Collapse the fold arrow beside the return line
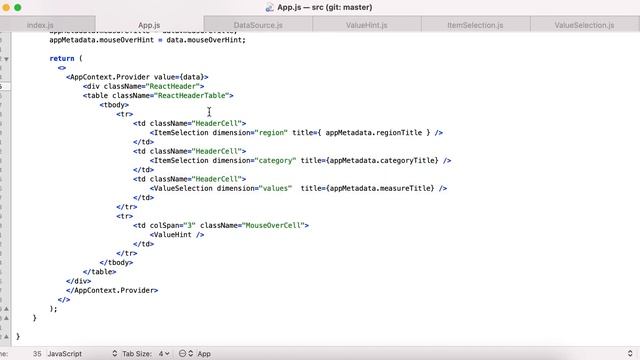This screenshot has width=640, height=360. (6, 59)
